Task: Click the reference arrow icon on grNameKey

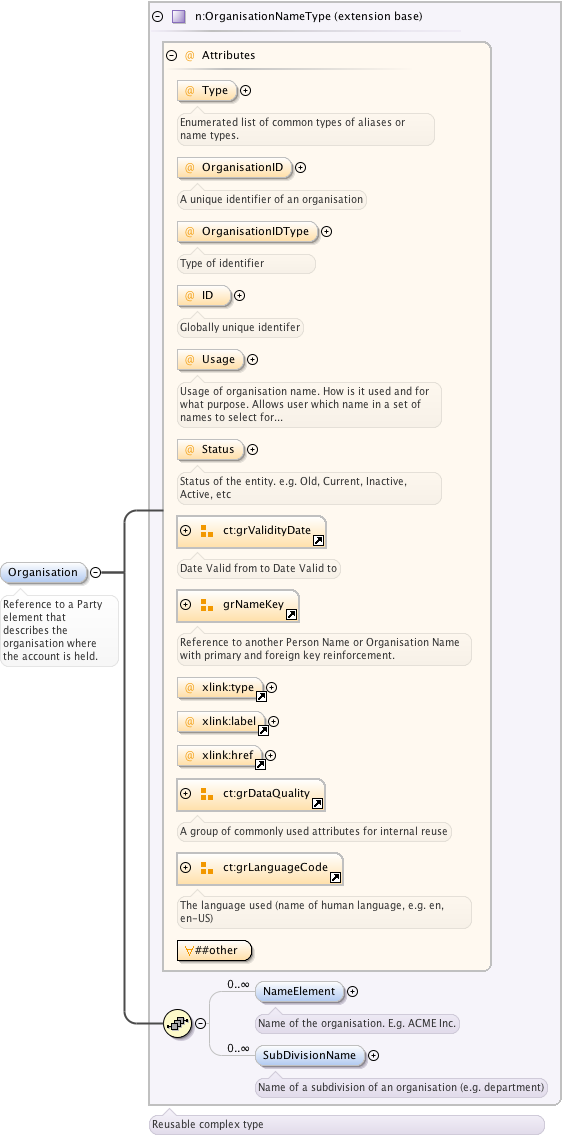Action: (291, 615)
